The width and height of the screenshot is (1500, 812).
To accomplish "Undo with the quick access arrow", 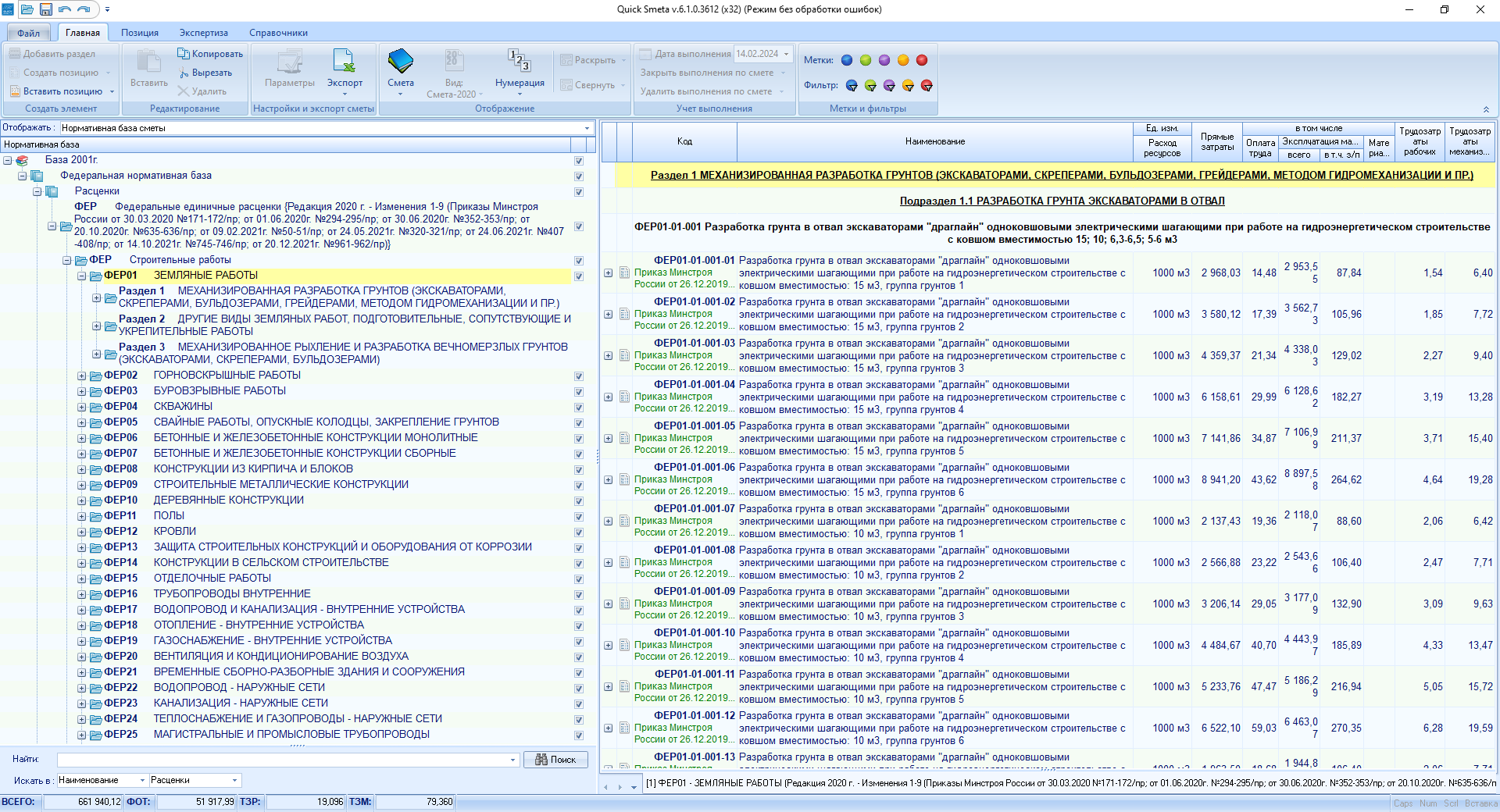I will pyautogui.click(x=64, y=9).
